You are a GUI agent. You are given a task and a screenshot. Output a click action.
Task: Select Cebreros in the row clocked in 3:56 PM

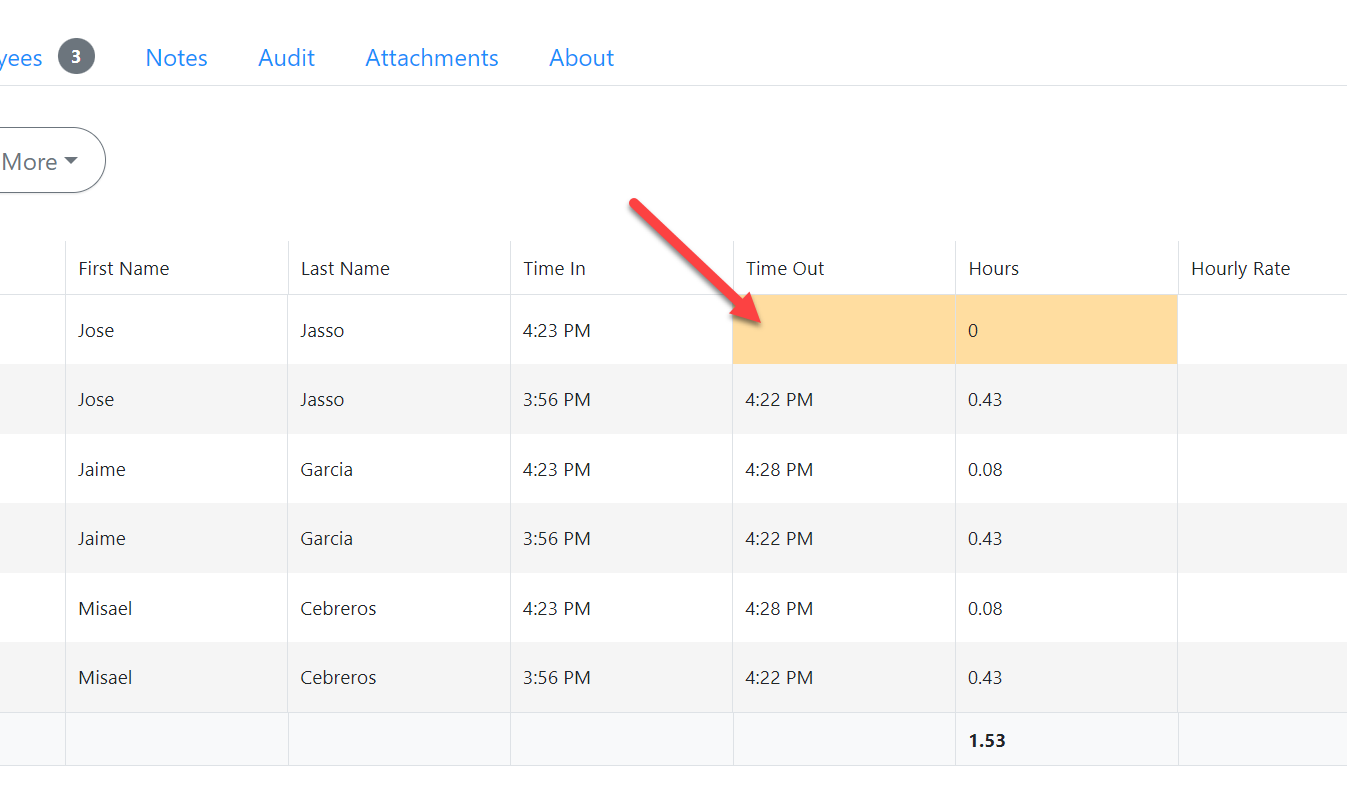338,678
